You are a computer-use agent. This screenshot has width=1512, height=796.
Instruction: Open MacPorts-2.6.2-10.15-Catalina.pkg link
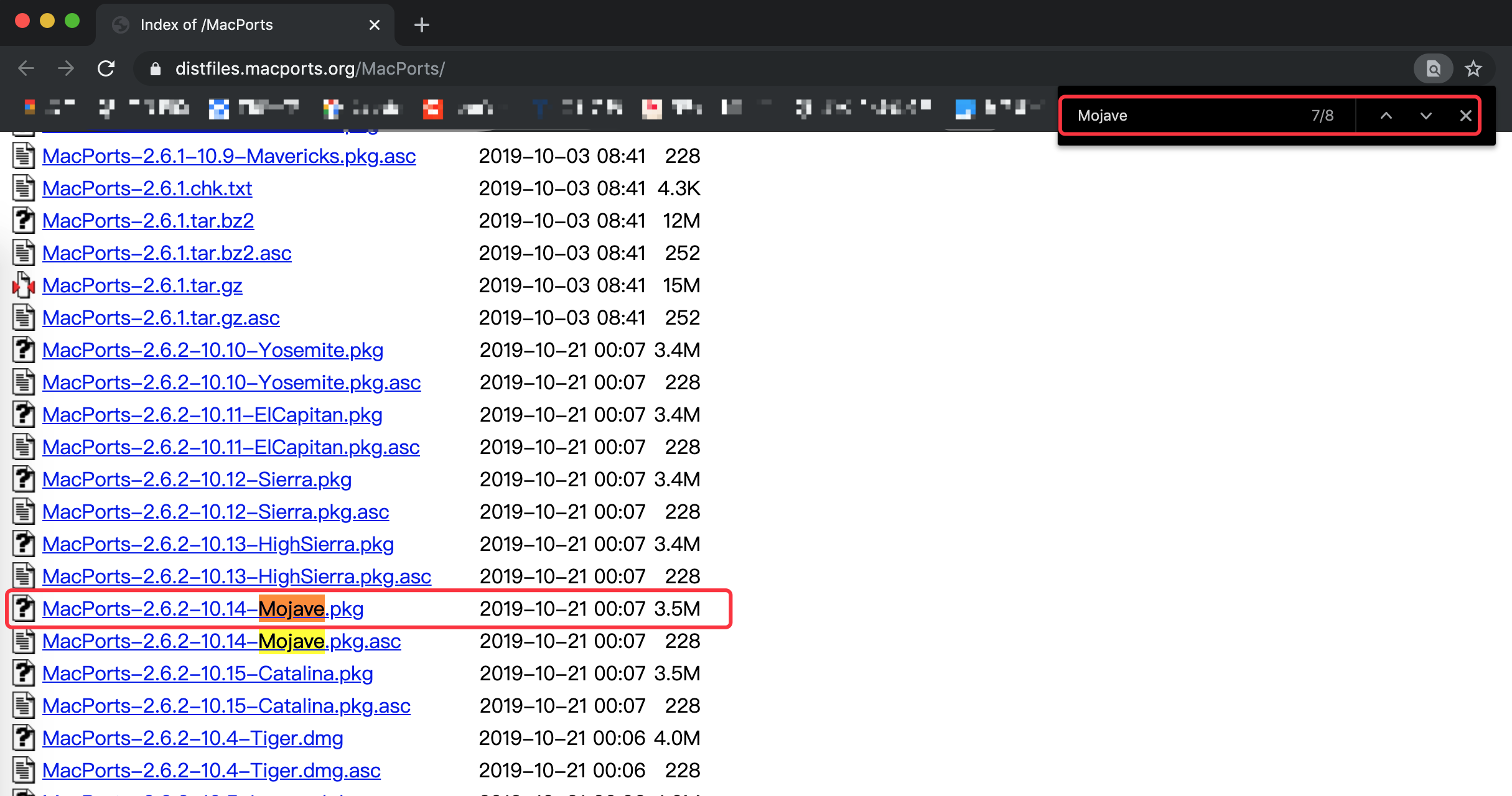pyautogui.click(x=207, y=673)
